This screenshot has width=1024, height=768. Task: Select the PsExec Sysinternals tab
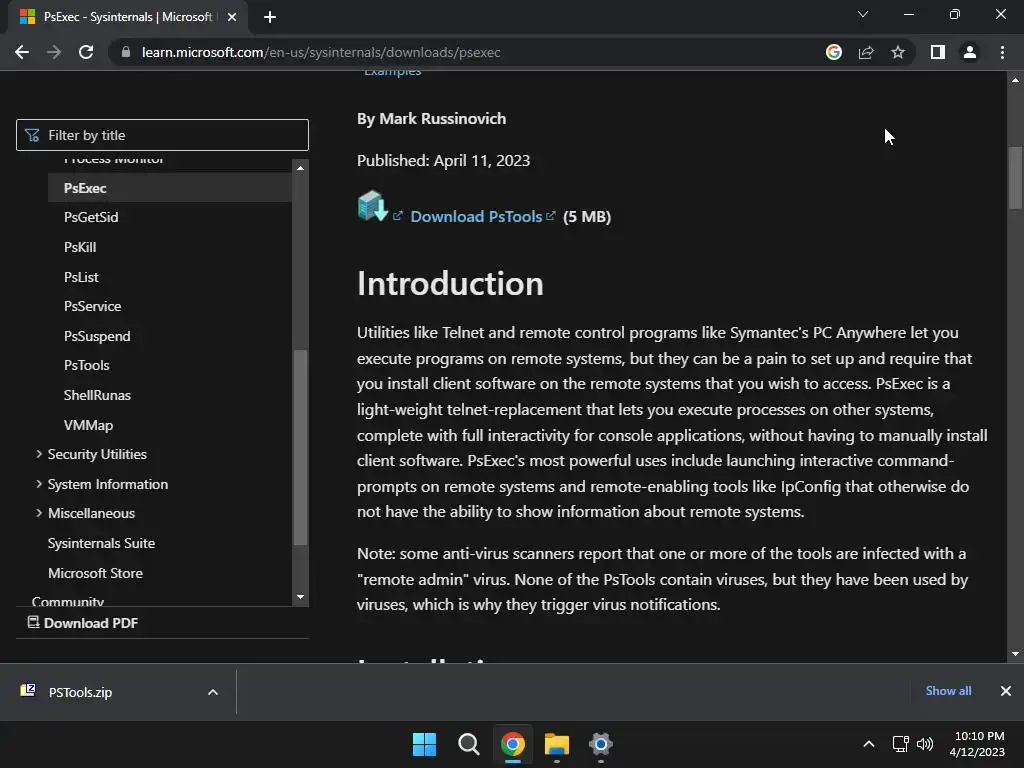(x=127, y=17)
